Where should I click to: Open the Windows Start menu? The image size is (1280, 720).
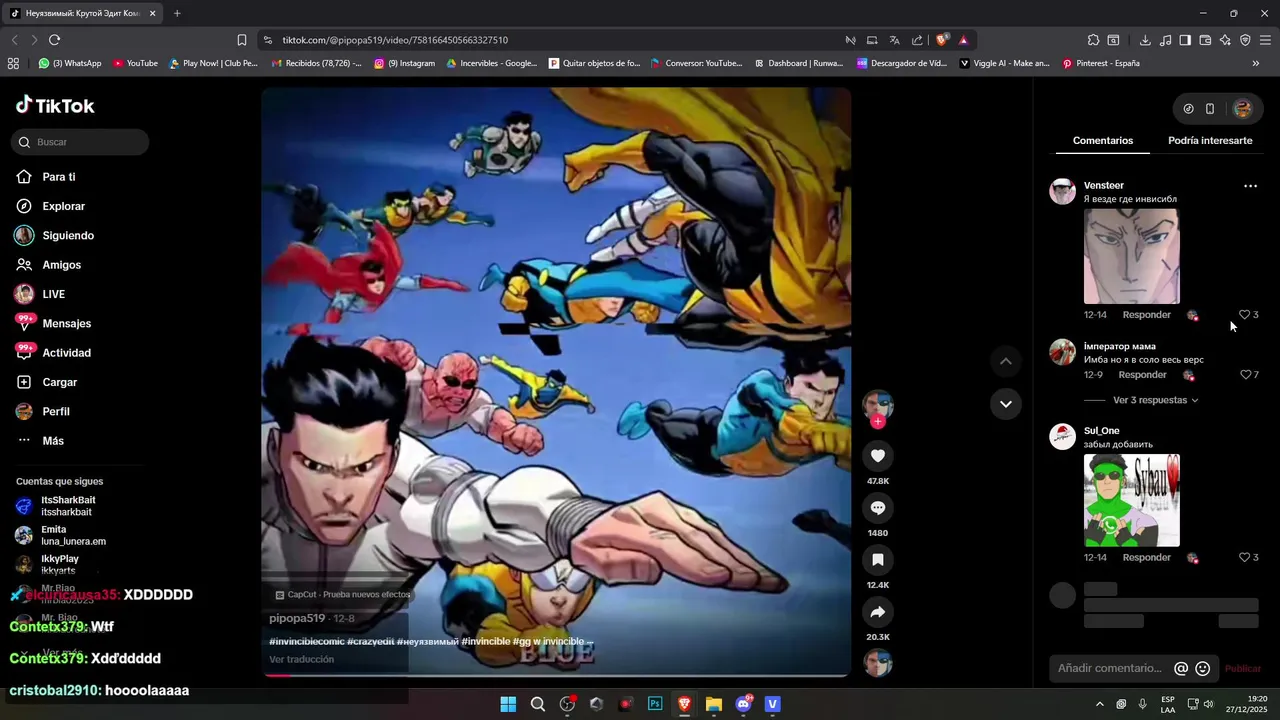point(508,704)
